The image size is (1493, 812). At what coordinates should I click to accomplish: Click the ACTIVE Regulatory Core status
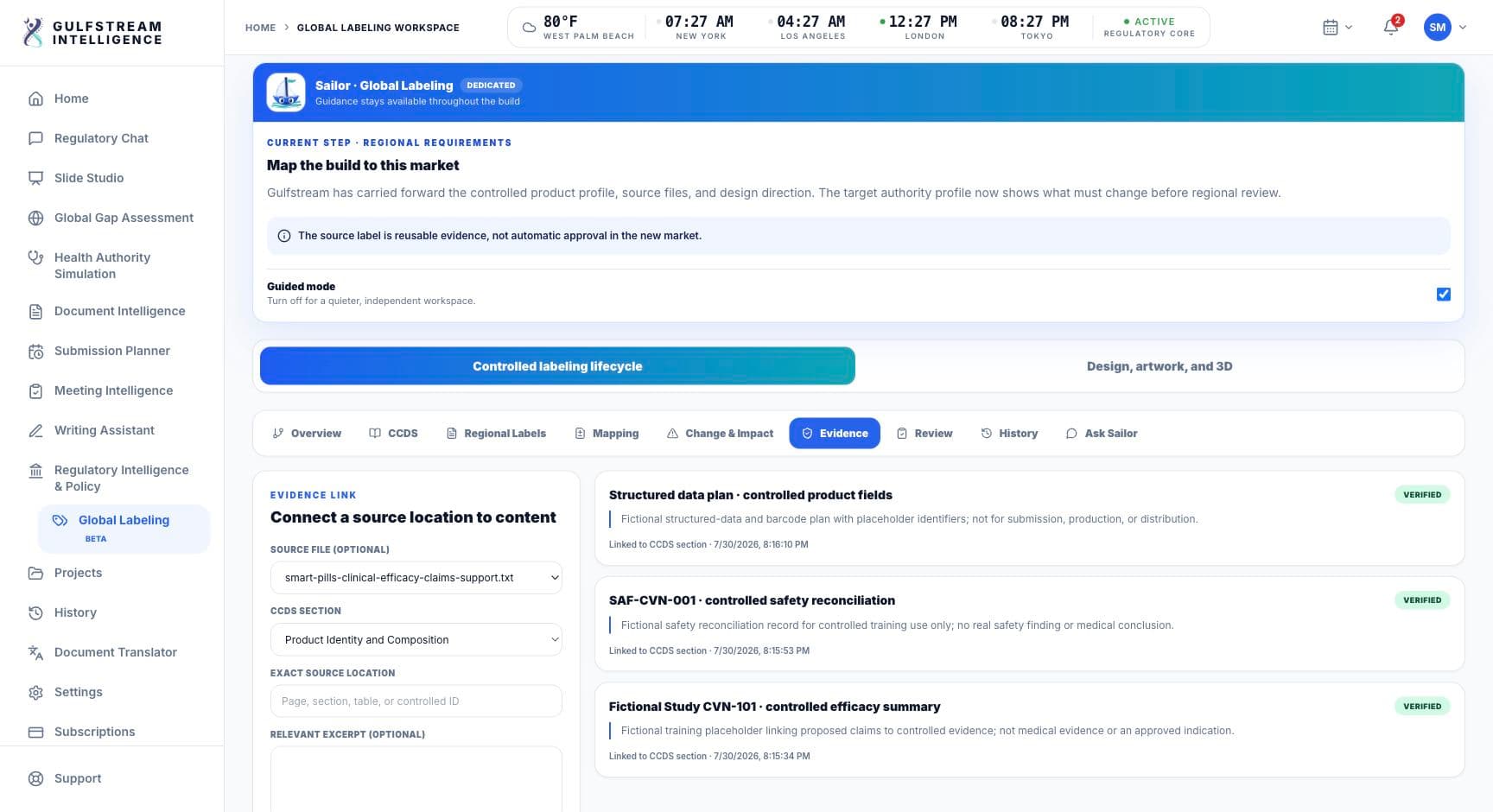pos(1149,27)
